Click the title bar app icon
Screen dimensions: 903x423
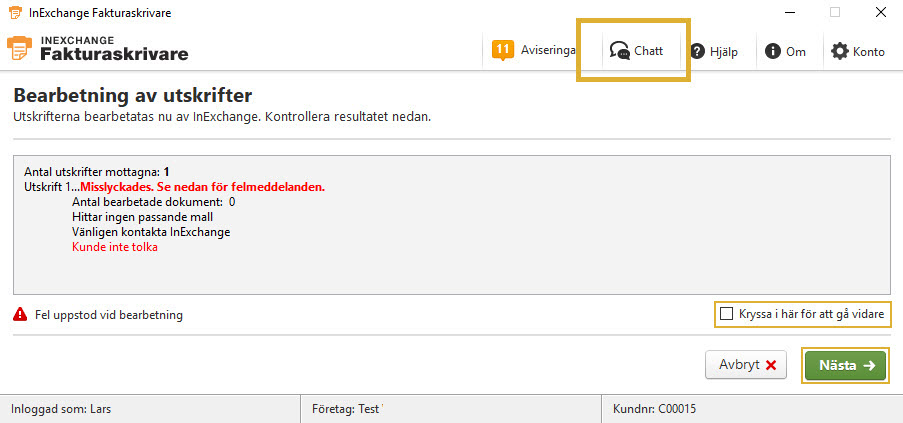[x=16, y=13]
